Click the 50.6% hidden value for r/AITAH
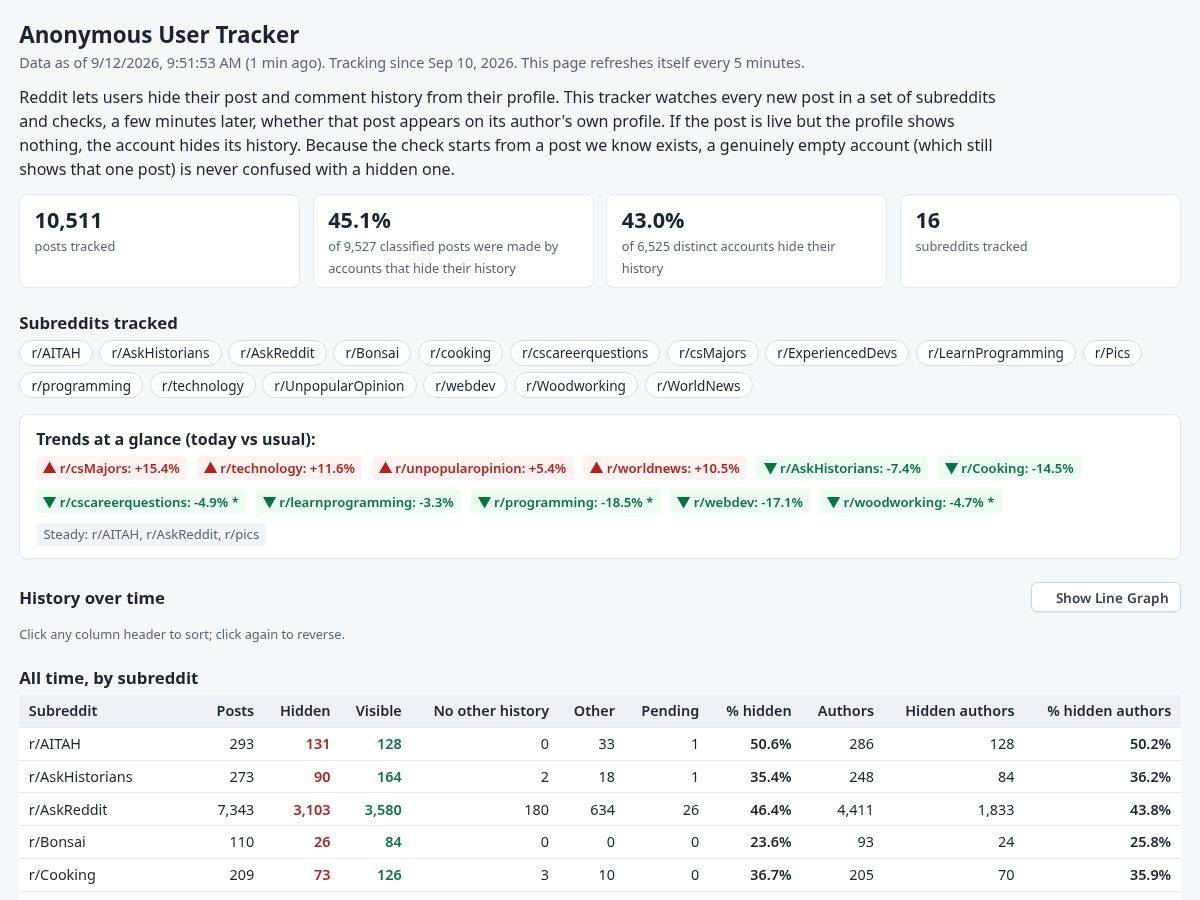Image resolution: width=1200 pixels, height=900 pixels. [771, 744]
